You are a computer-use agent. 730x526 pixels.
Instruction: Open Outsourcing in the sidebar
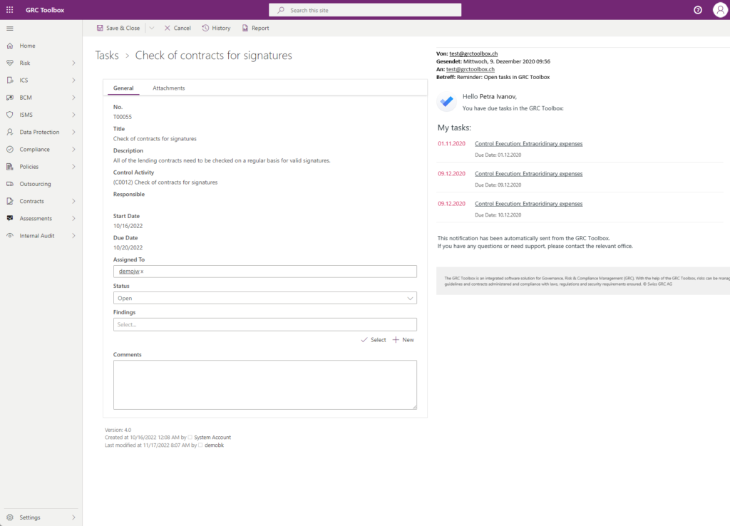[35, 183]
